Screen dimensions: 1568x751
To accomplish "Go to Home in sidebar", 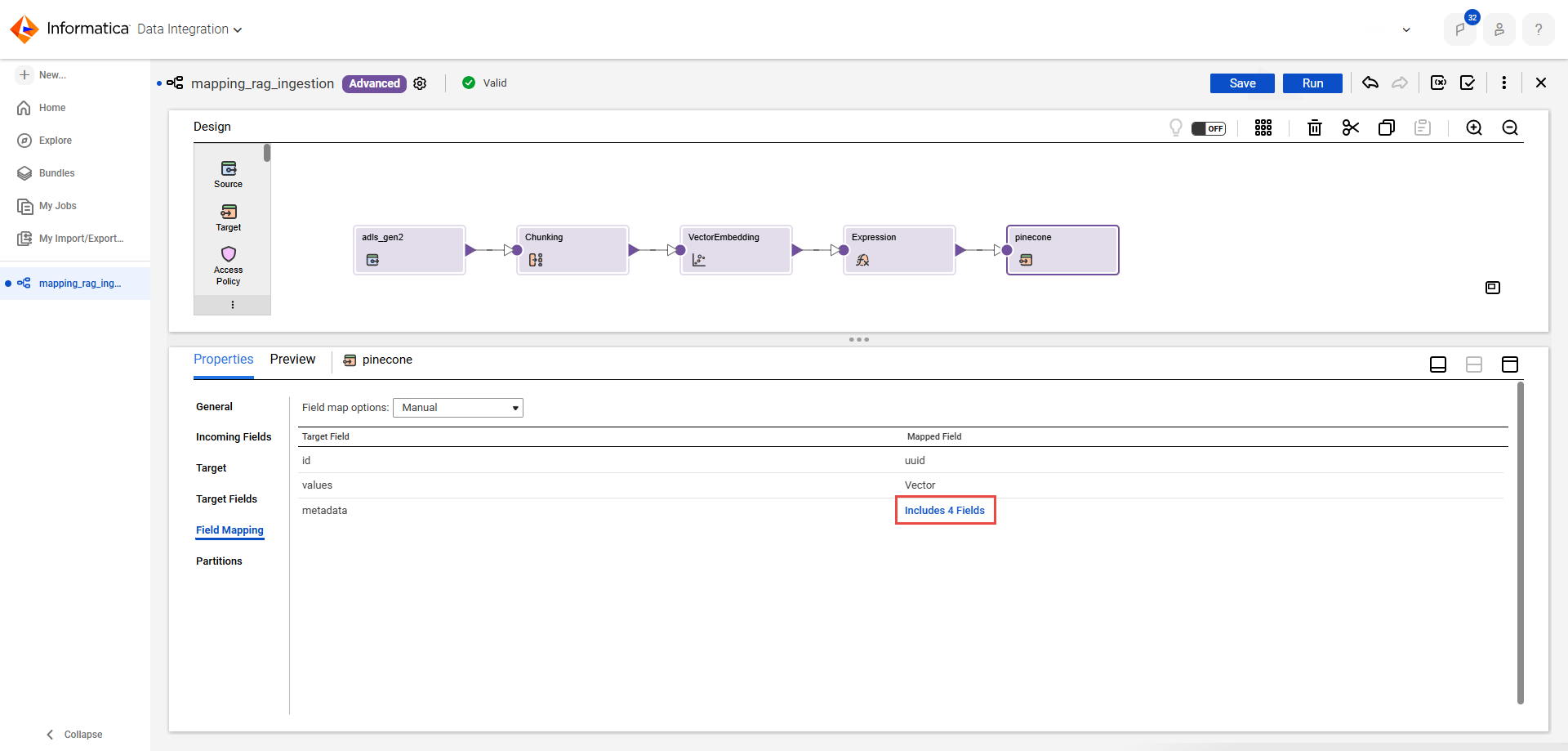I will click(42, 108).
